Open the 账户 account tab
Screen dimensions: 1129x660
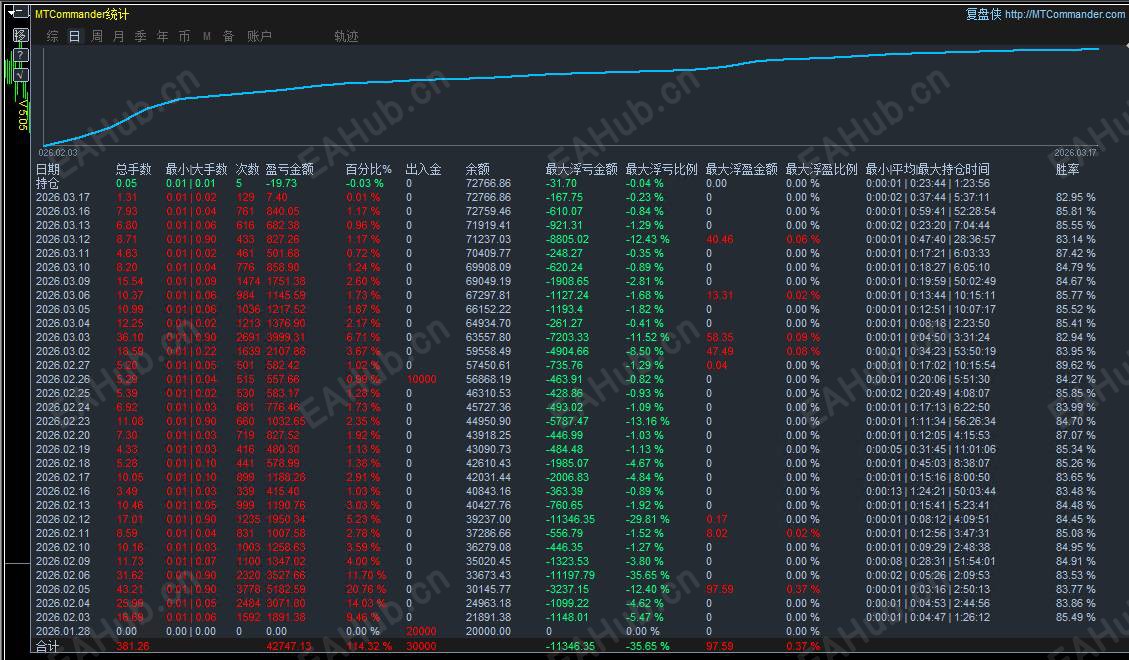click(259, 36)
